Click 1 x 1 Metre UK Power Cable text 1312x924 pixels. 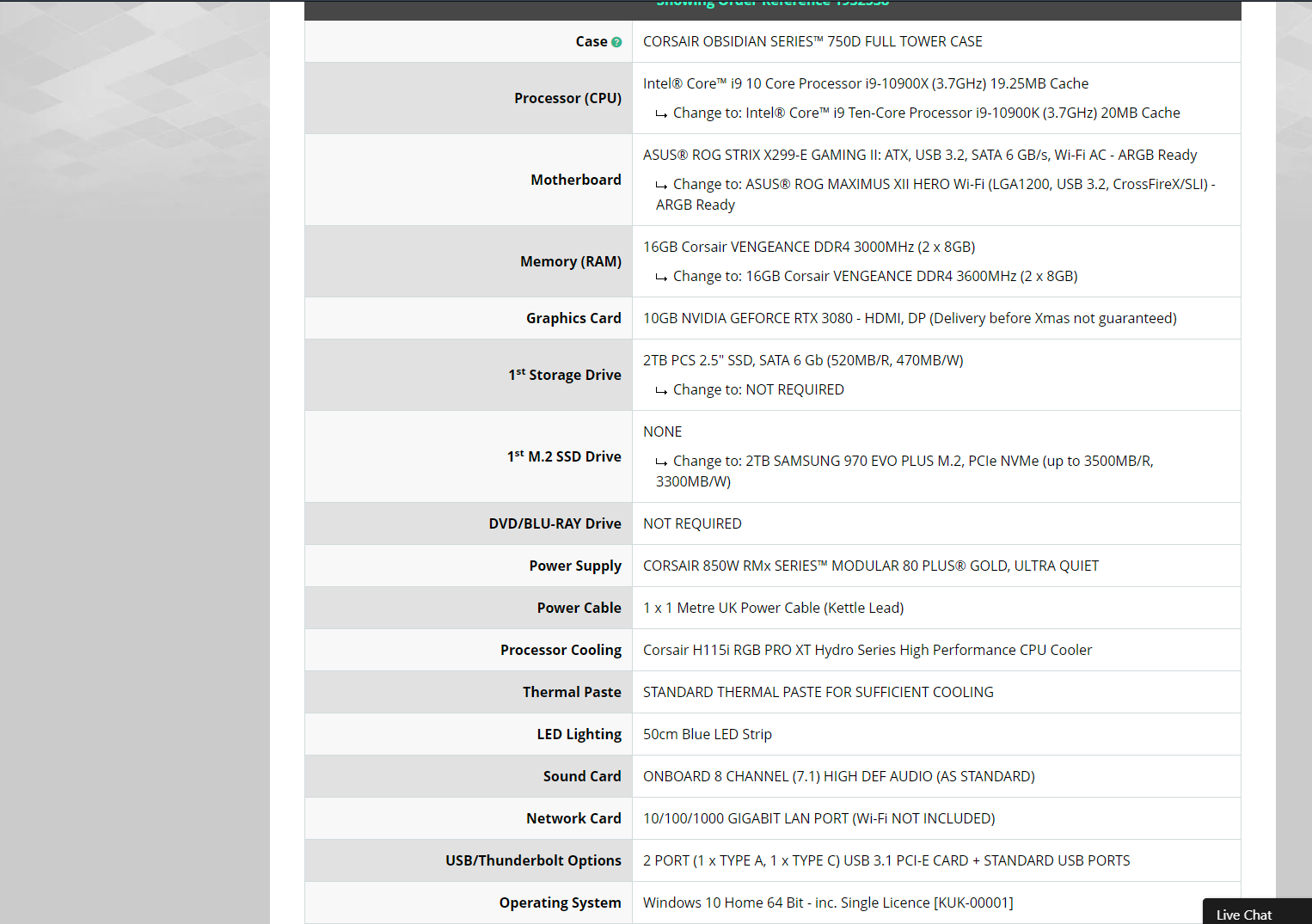coord(774,608)
